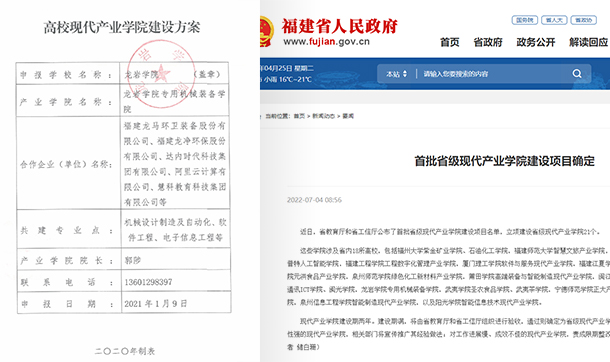
Task: Click the (盖章) text beside the school name
Action: point(207,74)
